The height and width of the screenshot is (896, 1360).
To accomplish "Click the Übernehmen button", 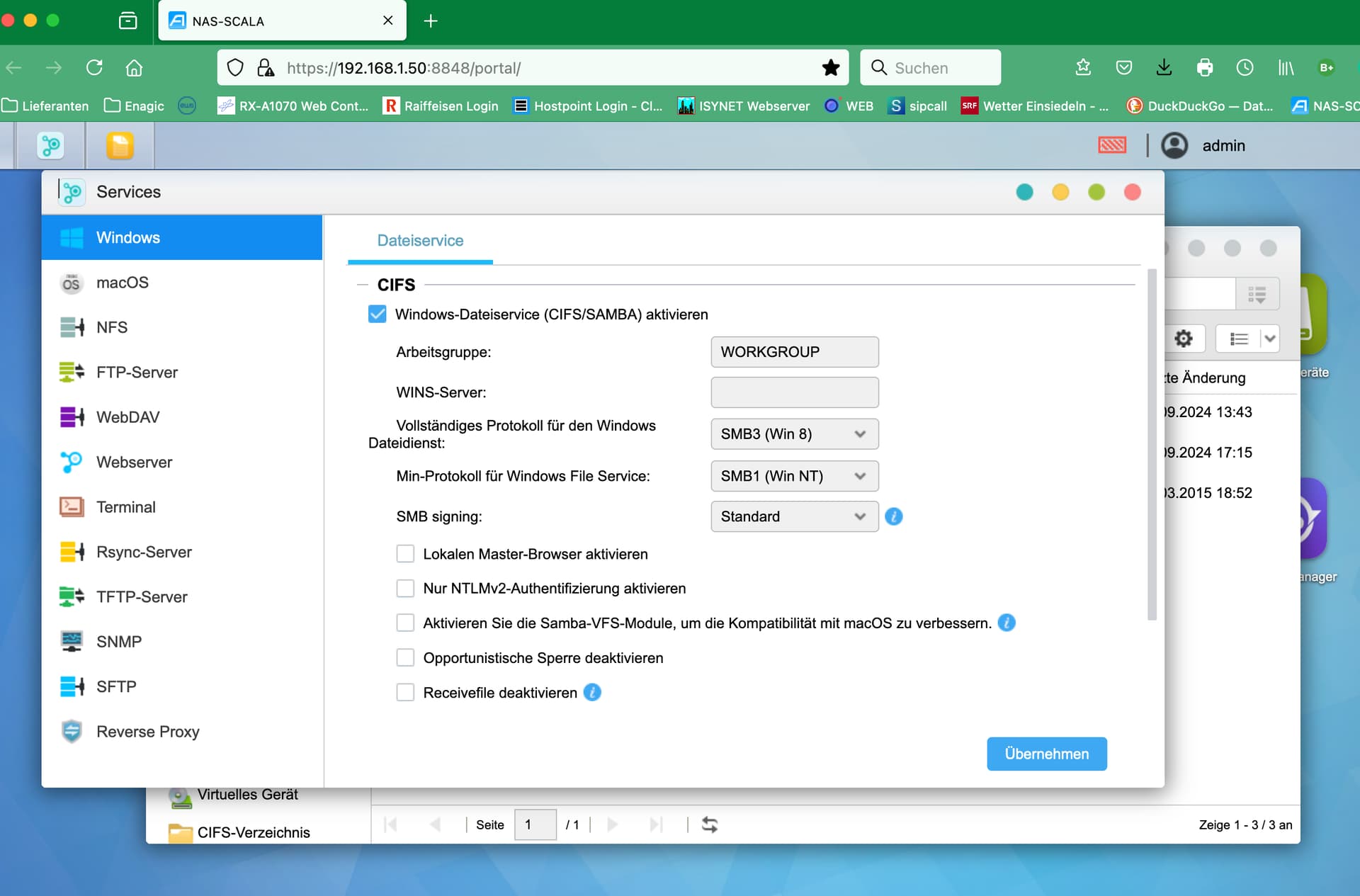I will point(1047,754).
